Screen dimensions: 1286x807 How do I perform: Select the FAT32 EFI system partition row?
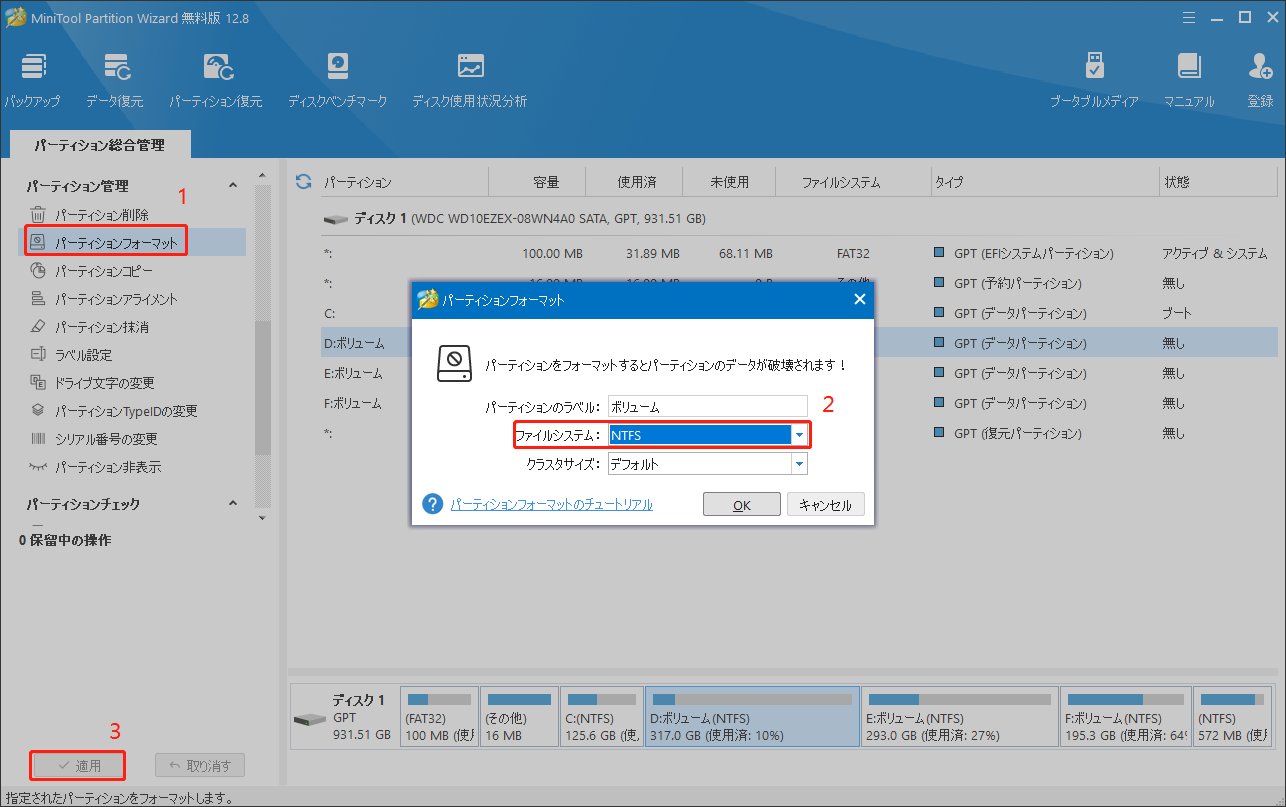tap(799, 253)
